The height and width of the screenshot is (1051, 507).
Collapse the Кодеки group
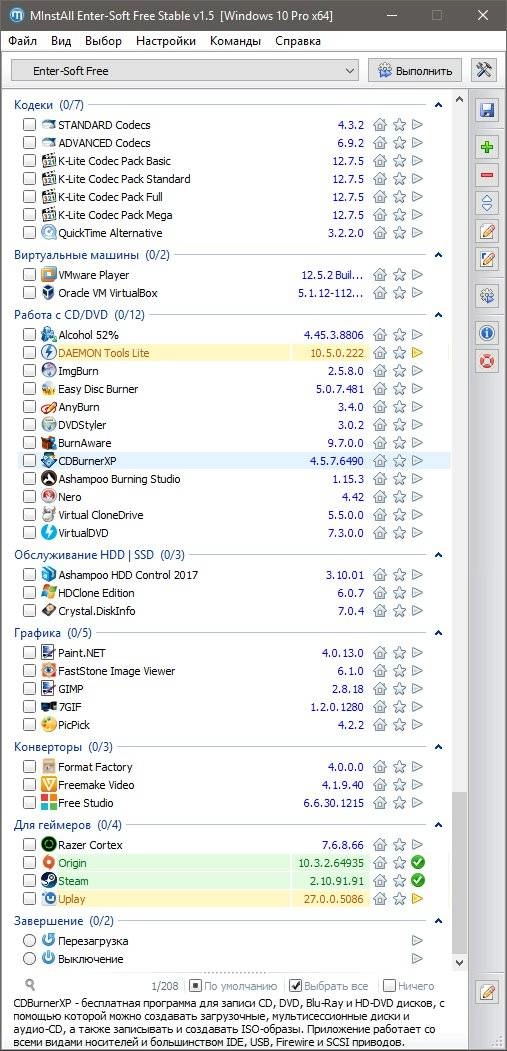point(439,105)
